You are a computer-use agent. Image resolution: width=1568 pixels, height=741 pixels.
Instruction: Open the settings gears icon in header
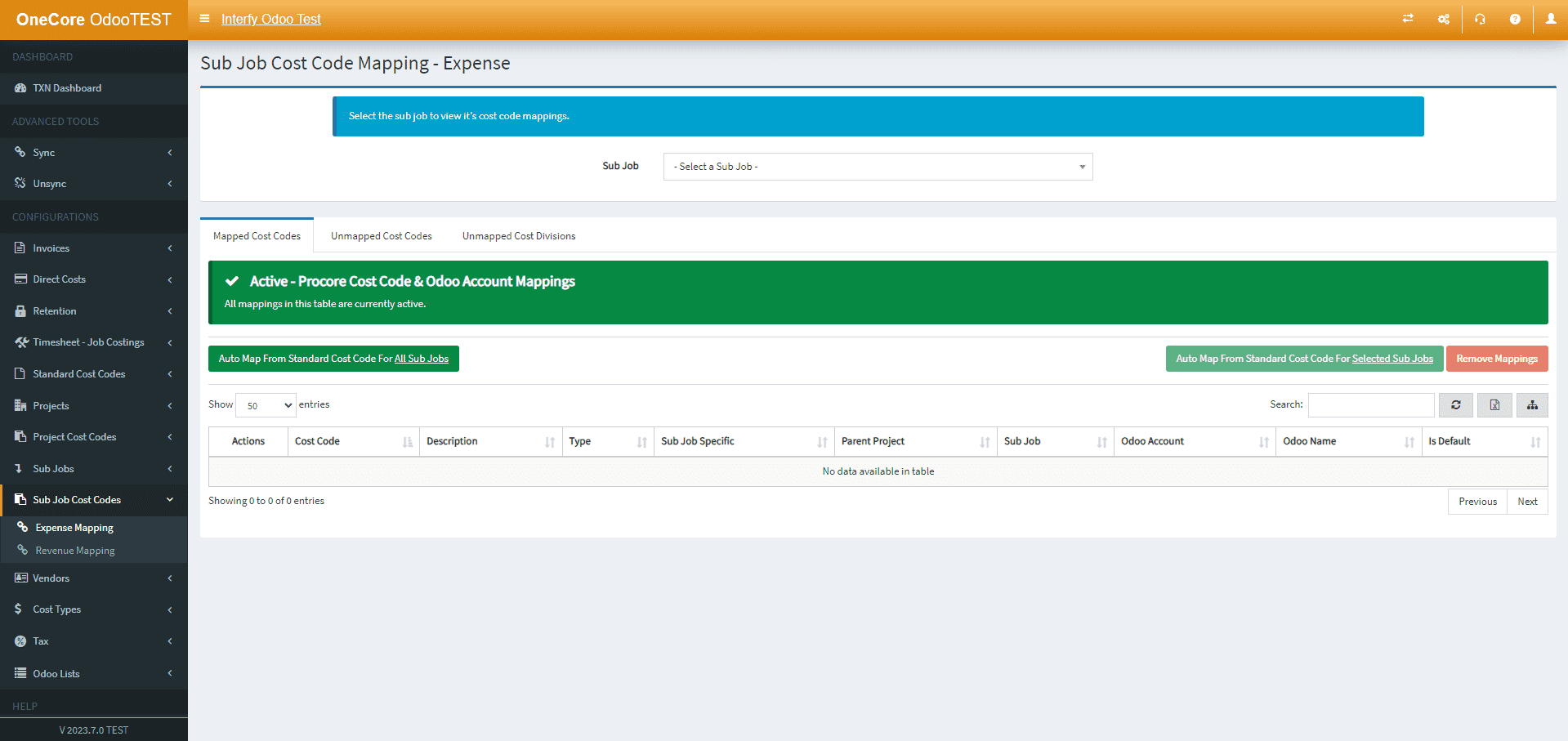pos(1444,19)
